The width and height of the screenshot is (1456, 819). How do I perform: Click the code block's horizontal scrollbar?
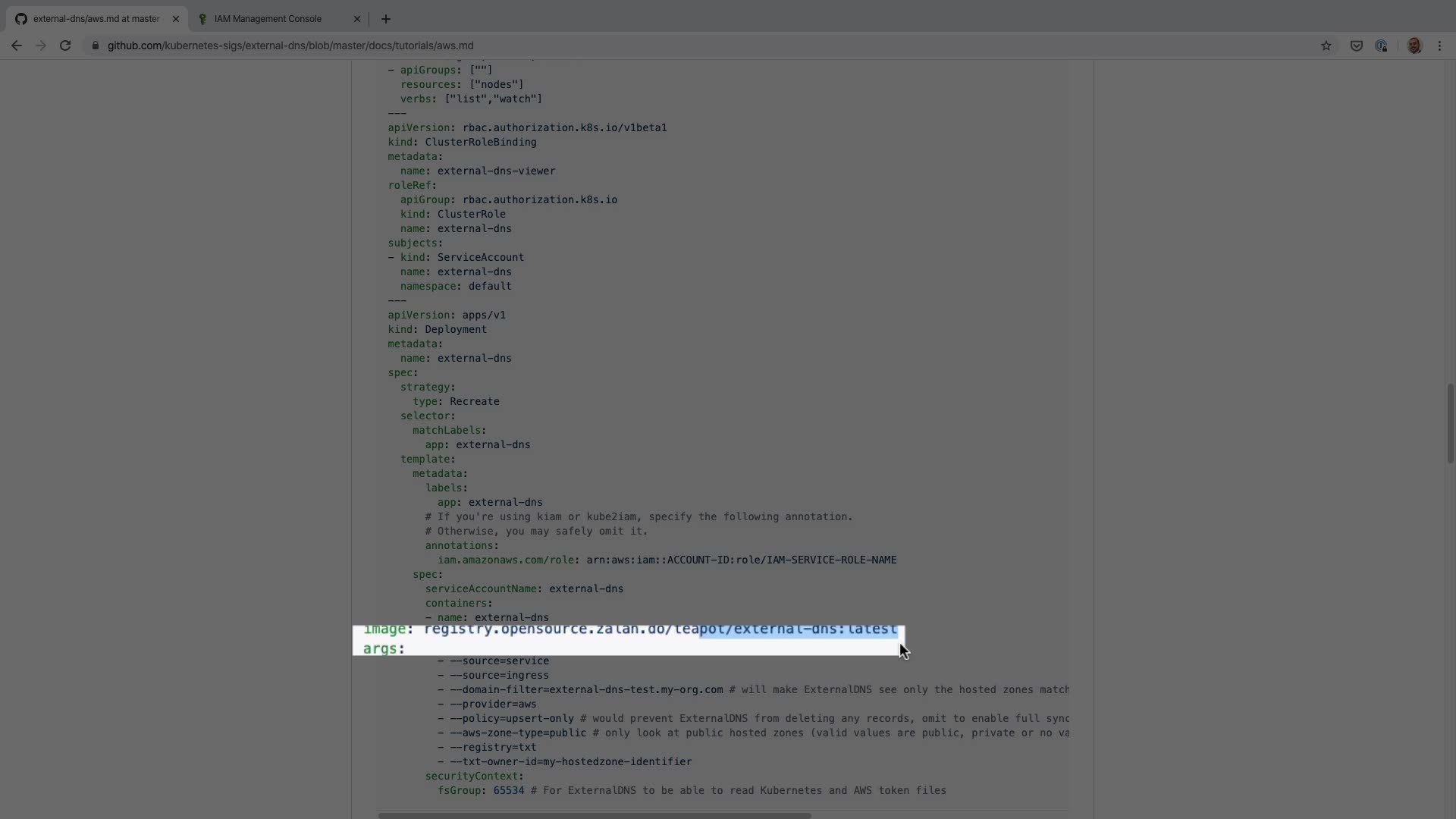(x=595, y=816)
